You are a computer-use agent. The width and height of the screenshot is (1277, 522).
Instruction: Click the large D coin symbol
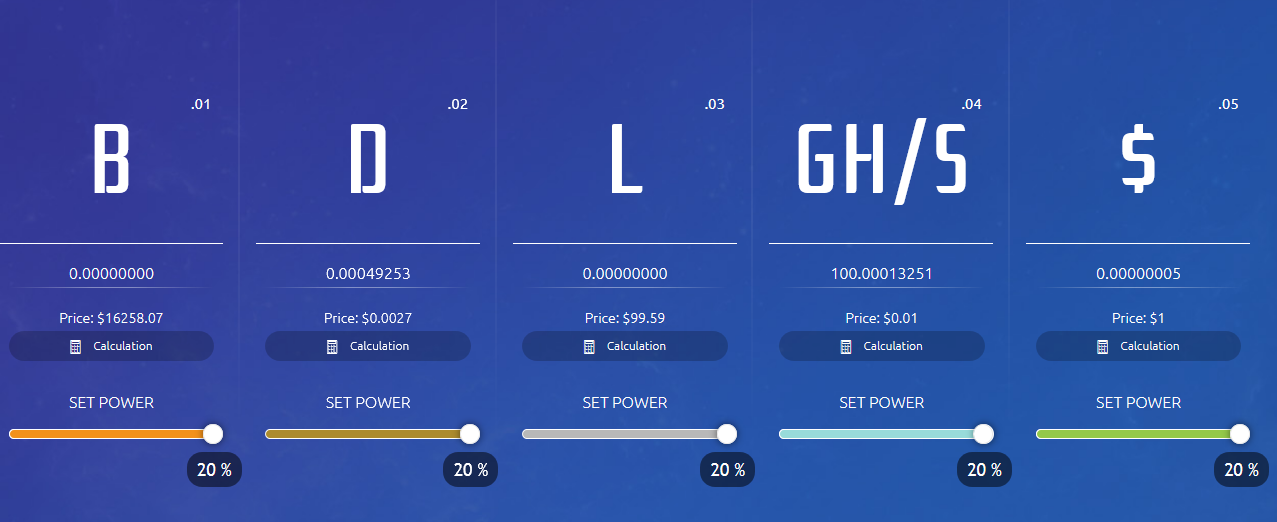[368, 159]
